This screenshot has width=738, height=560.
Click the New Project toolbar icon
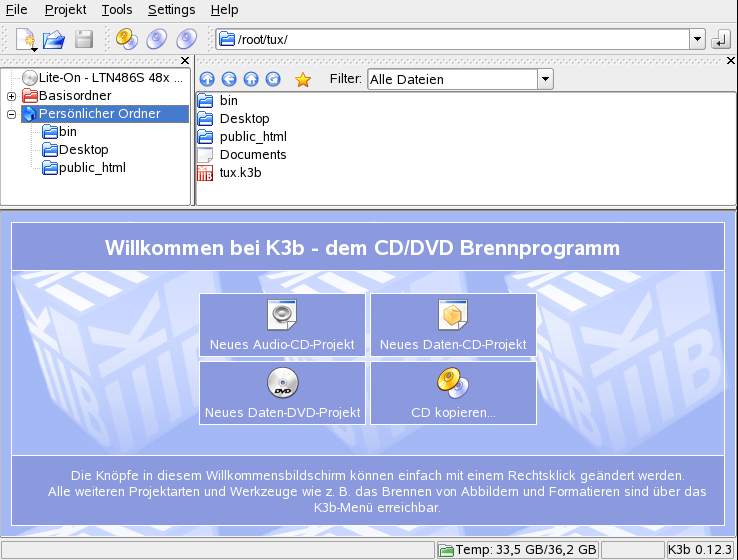pyautogui.click(x=26, y=39)
